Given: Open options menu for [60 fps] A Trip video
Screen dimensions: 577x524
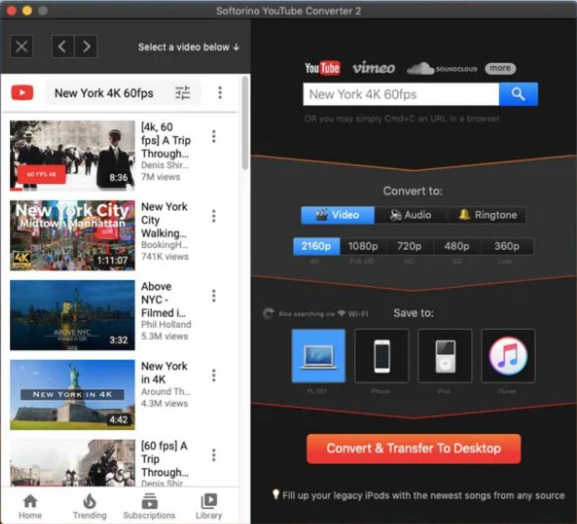Looking at the screenshot, I should coord(214,455).
